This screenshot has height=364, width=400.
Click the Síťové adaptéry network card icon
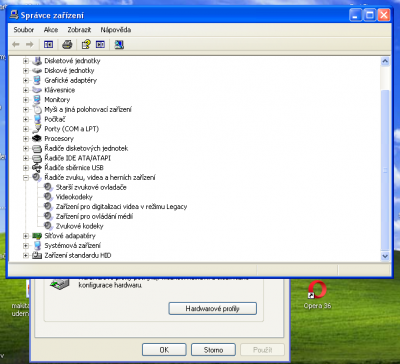click(x=37, y=236)
